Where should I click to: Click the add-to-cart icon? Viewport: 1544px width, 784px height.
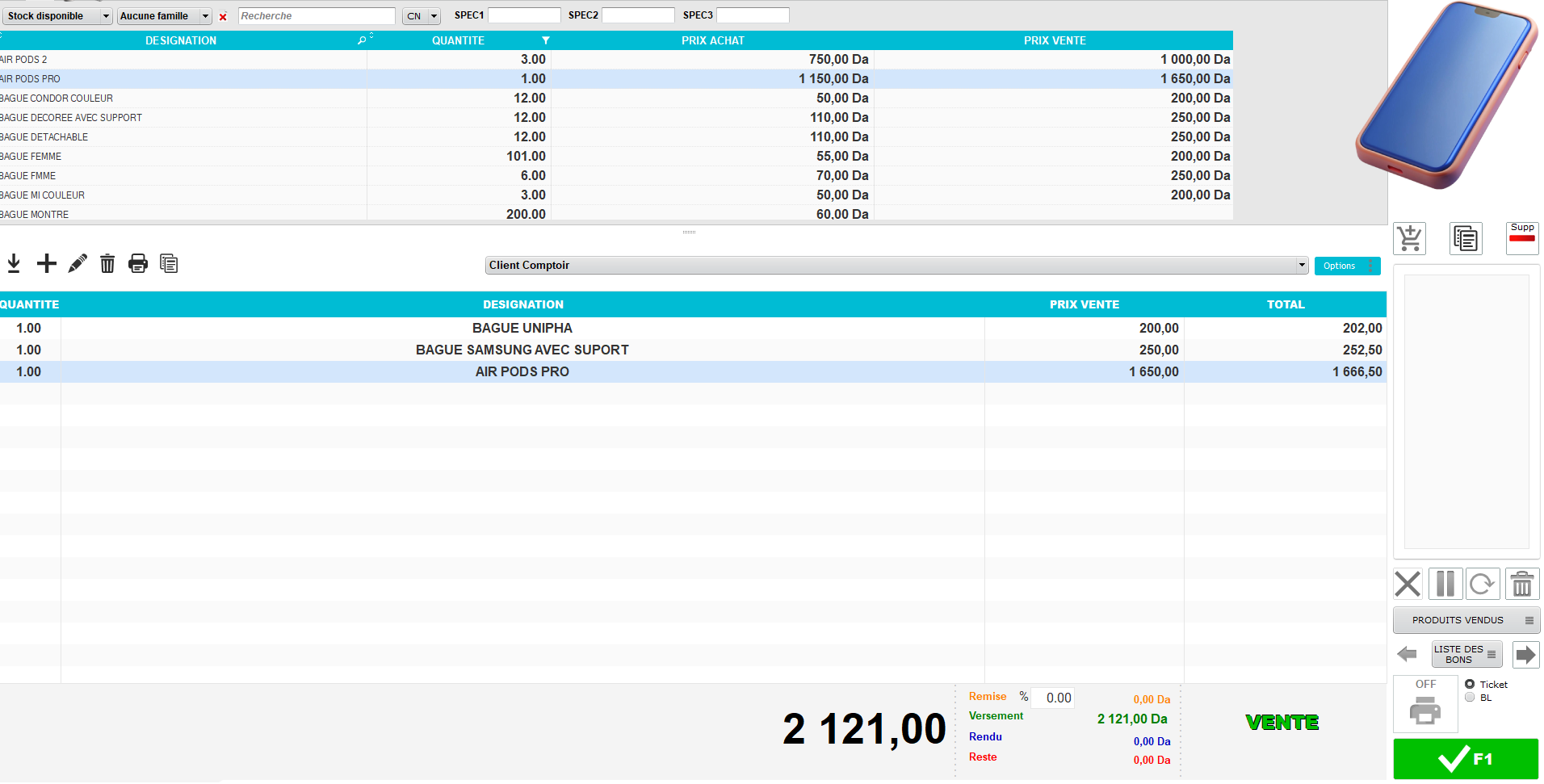tap(1409, 239)
